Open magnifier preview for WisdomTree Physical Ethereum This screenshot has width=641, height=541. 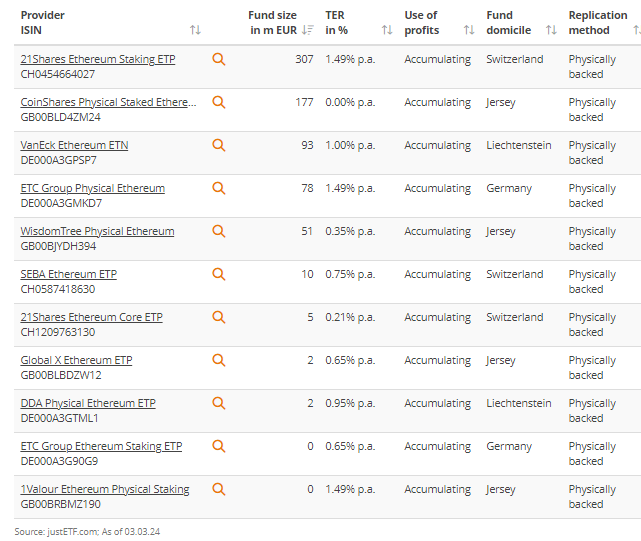pyautogui.click(x=219, y=231)
